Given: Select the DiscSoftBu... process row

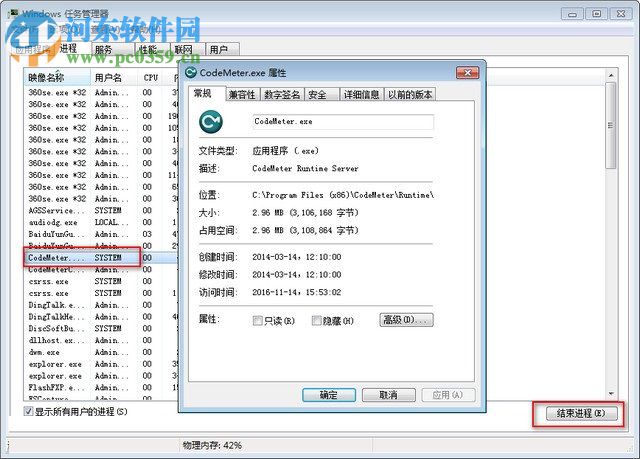Looking at the screenshot, I should tap(101, 328).
